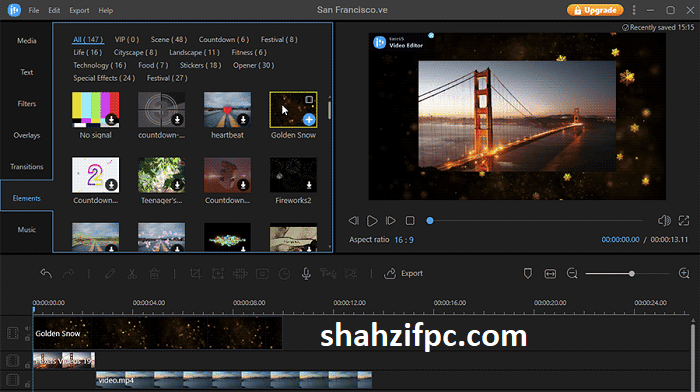The width and height of the screenshot is (700, 392).
Task: Open fullscreen preview
Action: (684, 221)
